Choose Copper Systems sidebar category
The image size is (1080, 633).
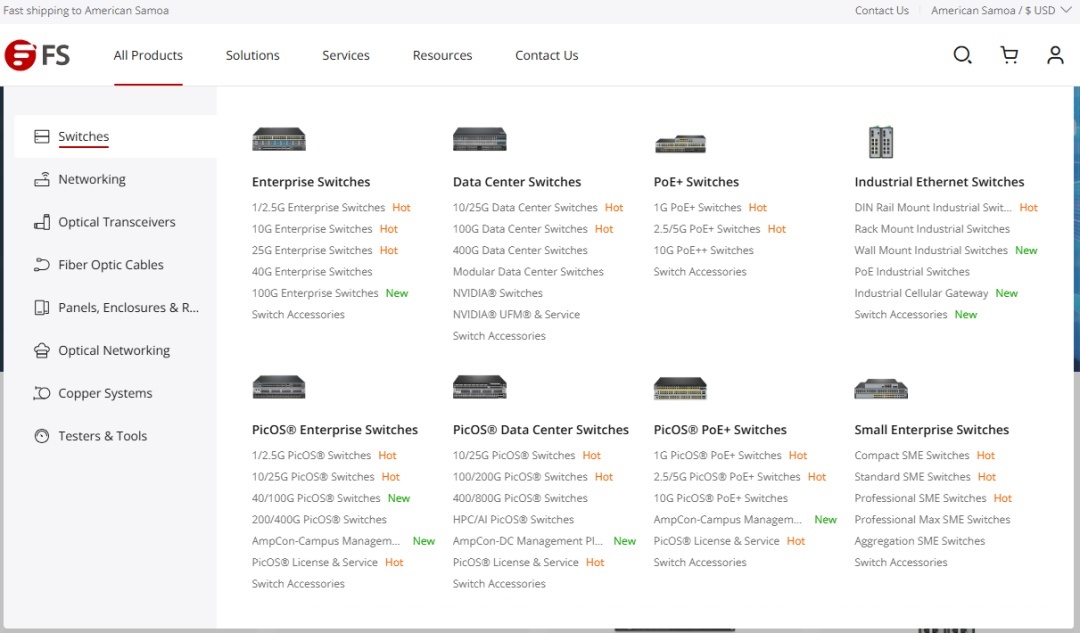(105, 393)
